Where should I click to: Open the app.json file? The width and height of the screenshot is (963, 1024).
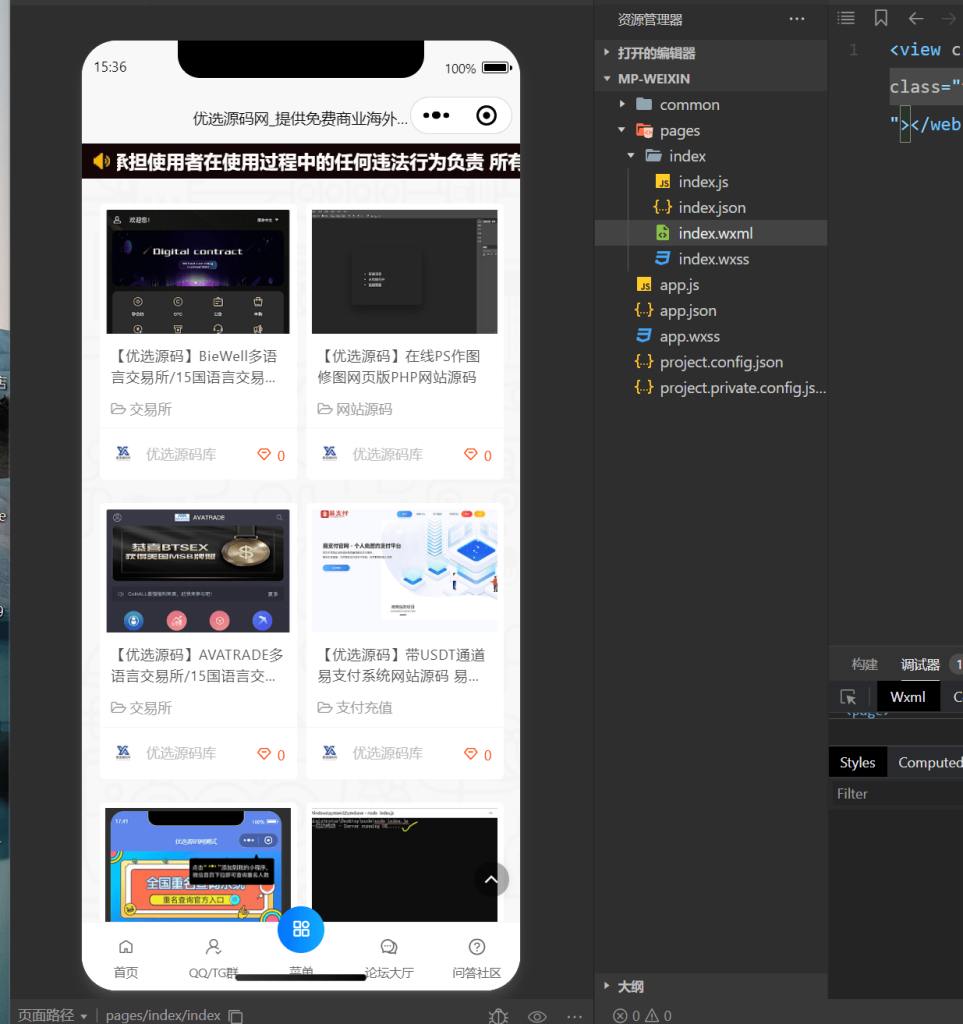(689, 310)
